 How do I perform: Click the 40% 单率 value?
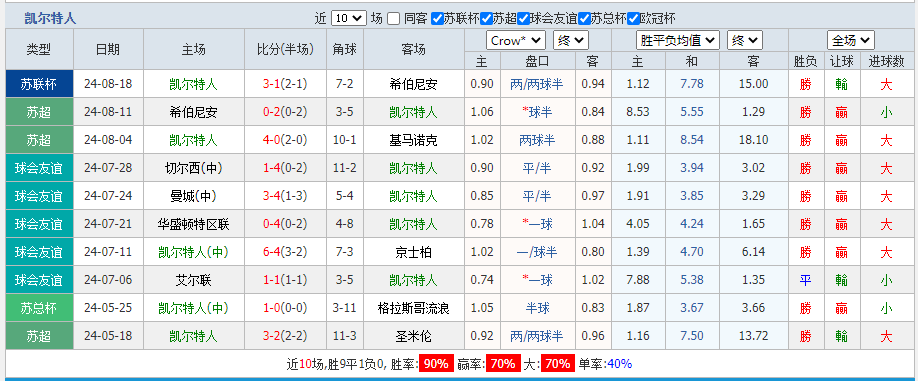point(619,364)
